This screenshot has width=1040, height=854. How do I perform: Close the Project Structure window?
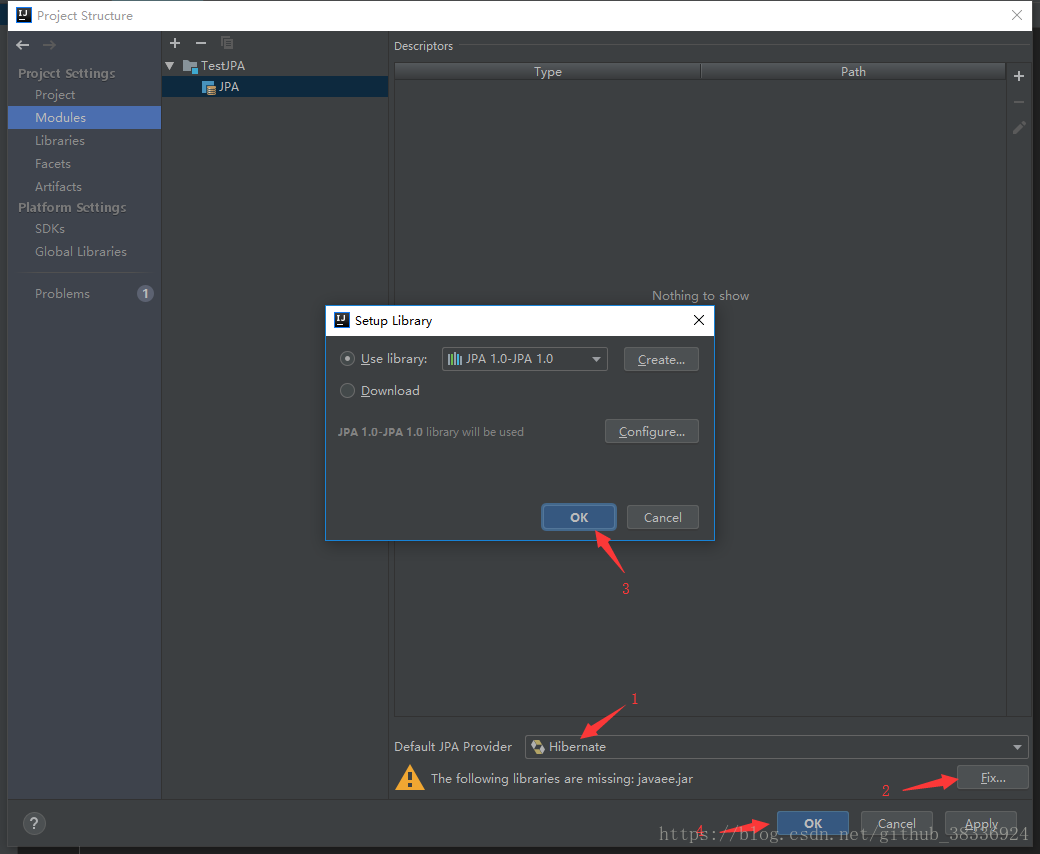[1016, 15]
